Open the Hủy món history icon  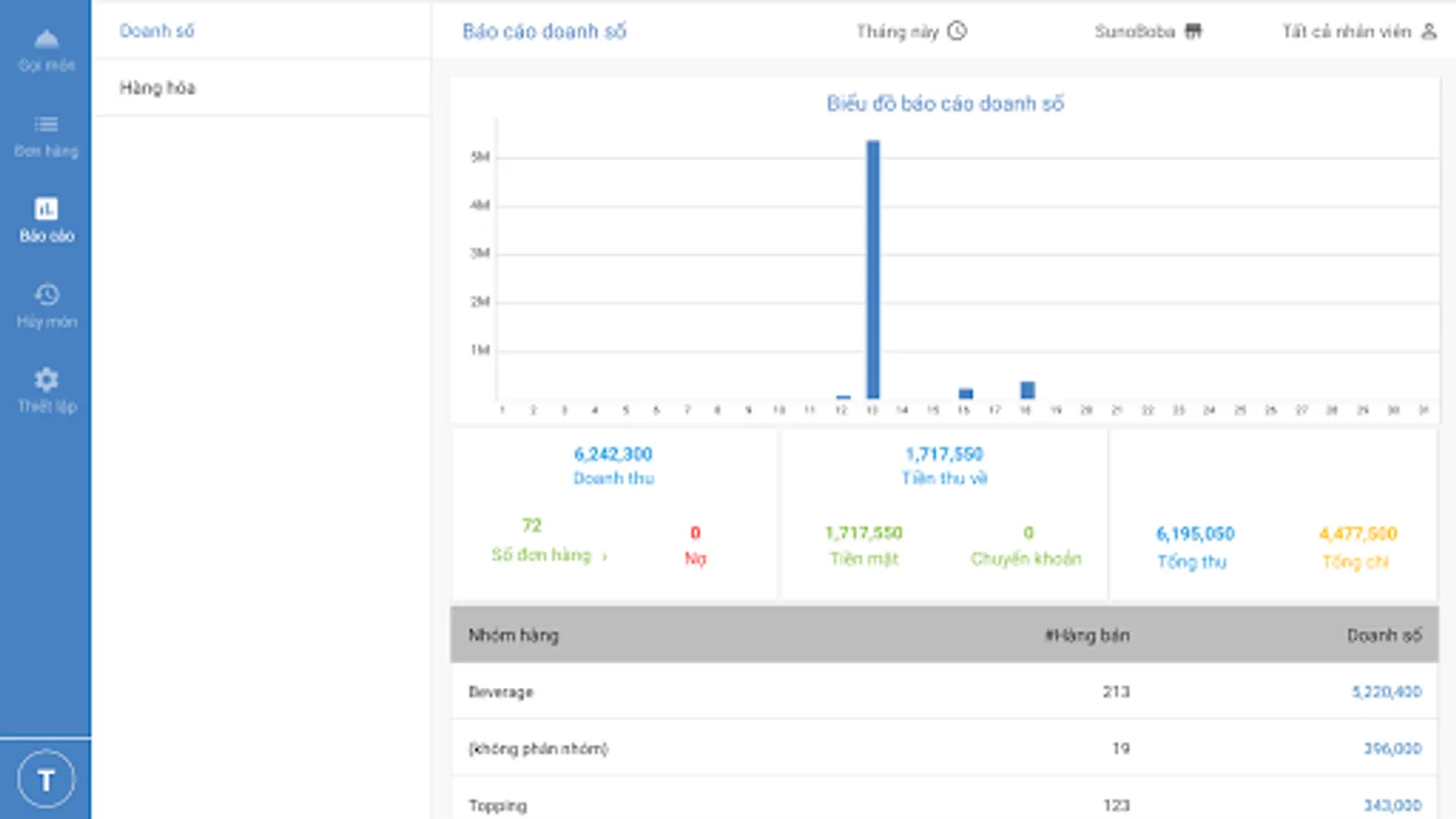tap(46, 294)
